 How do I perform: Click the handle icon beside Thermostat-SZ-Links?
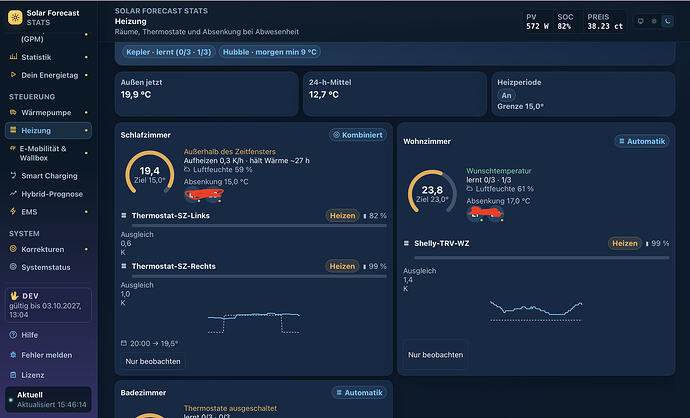tap(124, 216)
